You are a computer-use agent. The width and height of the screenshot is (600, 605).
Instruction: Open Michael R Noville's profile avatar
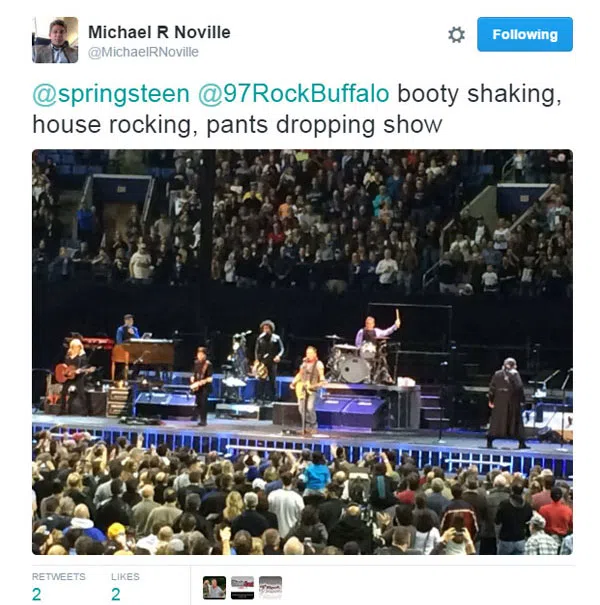(55, 40)
